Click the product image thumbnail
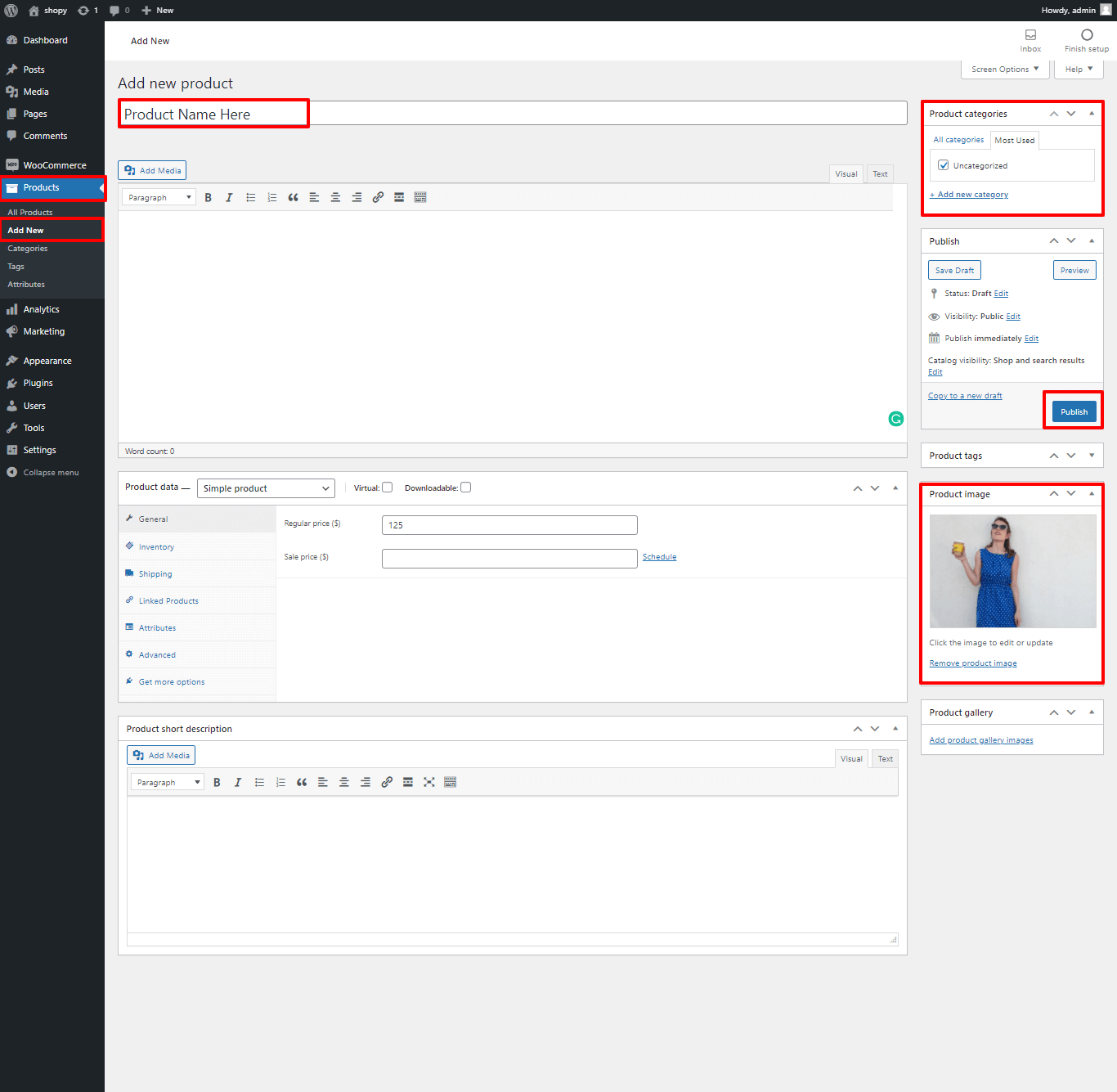The height and width of the screenshot is (1092, 1117). 1012,571
